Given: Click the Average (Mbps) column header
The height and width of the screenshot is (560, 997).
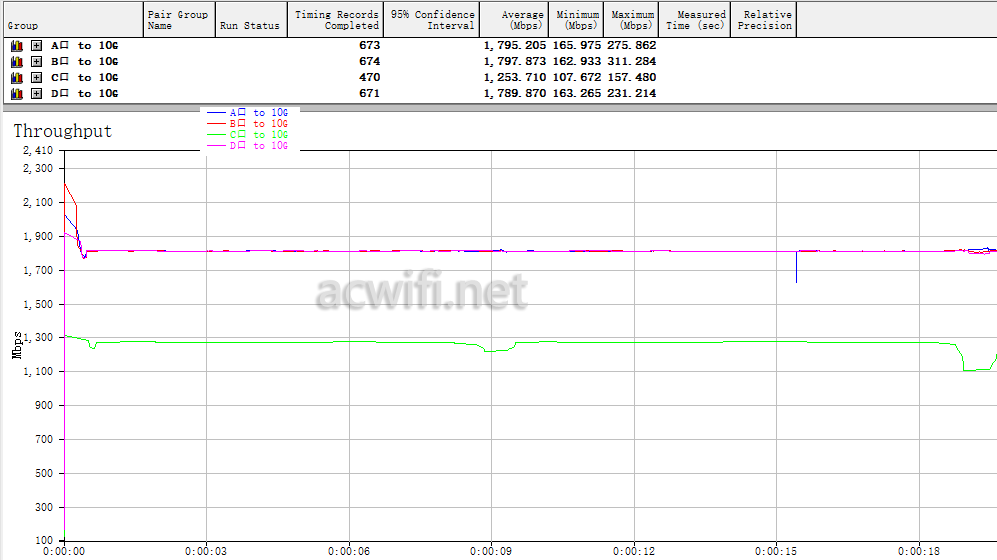Looking at the screenshot, I should click(514, 20).
